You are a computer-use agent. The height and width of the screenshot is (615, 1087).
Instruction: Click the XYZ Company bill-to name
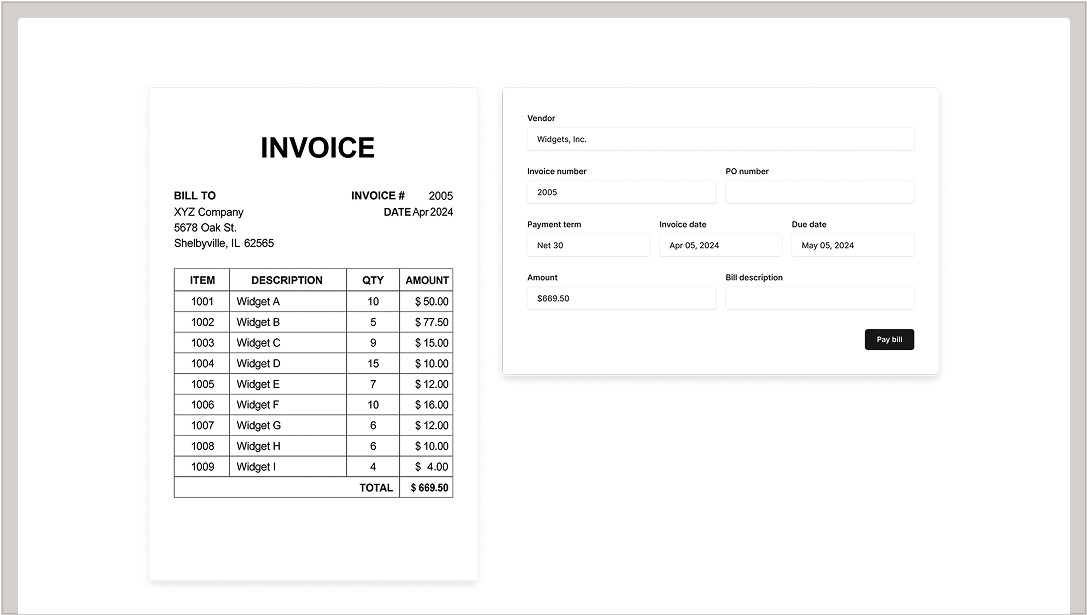pos(208,212)
